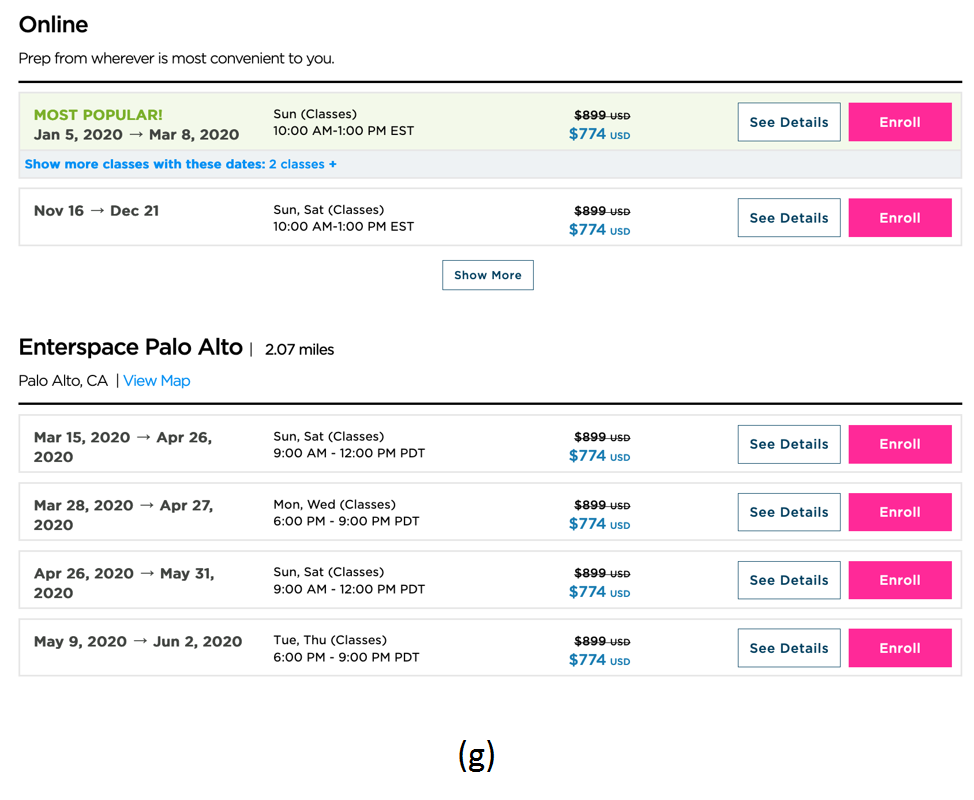Enroll in Nov 16 to Dec 21 class
Screen dimensions: 974x800
coord(899,218)
